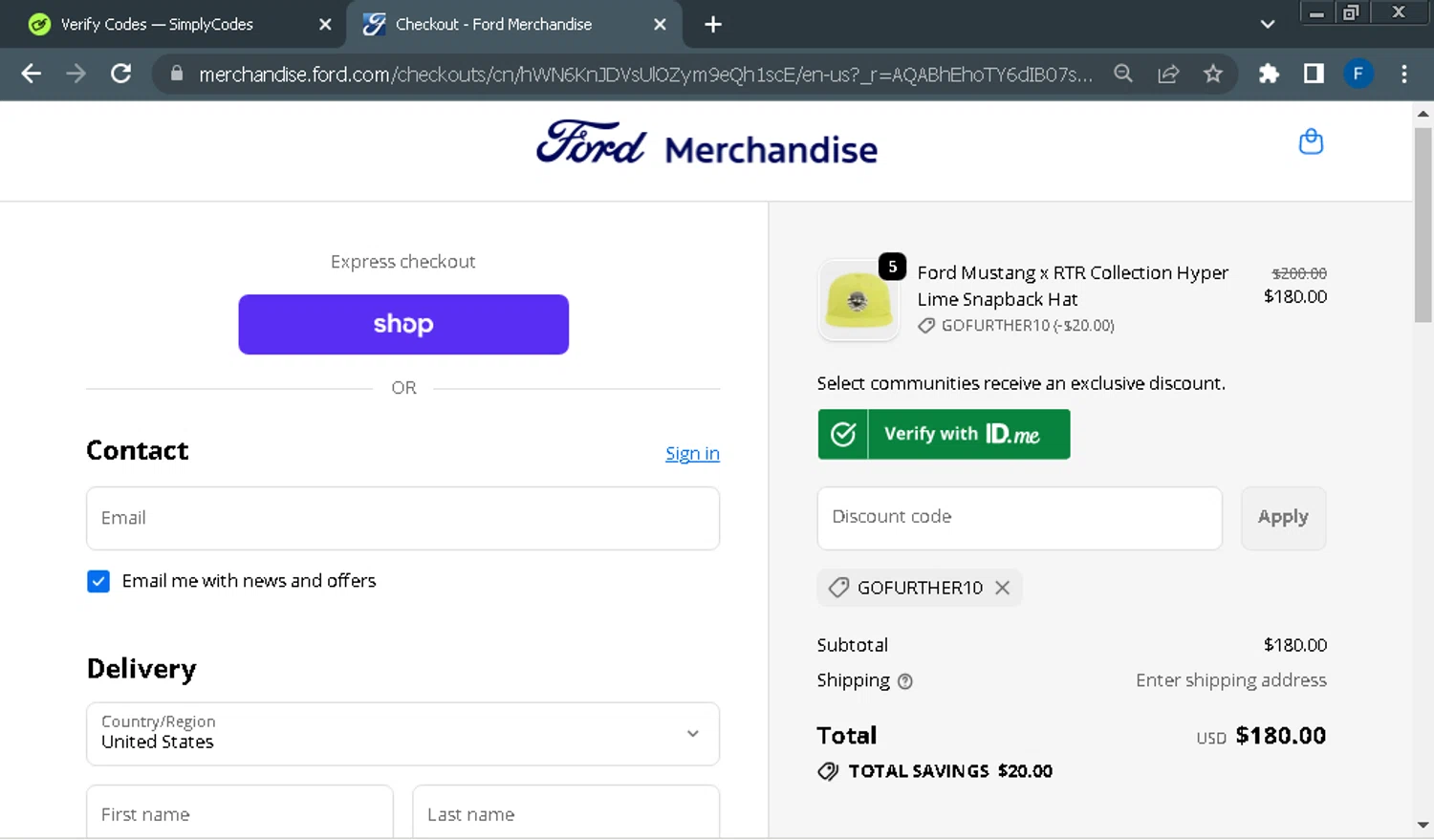Click the Shipping help question mark icon
1434x840 pixels.
[905, 681]
